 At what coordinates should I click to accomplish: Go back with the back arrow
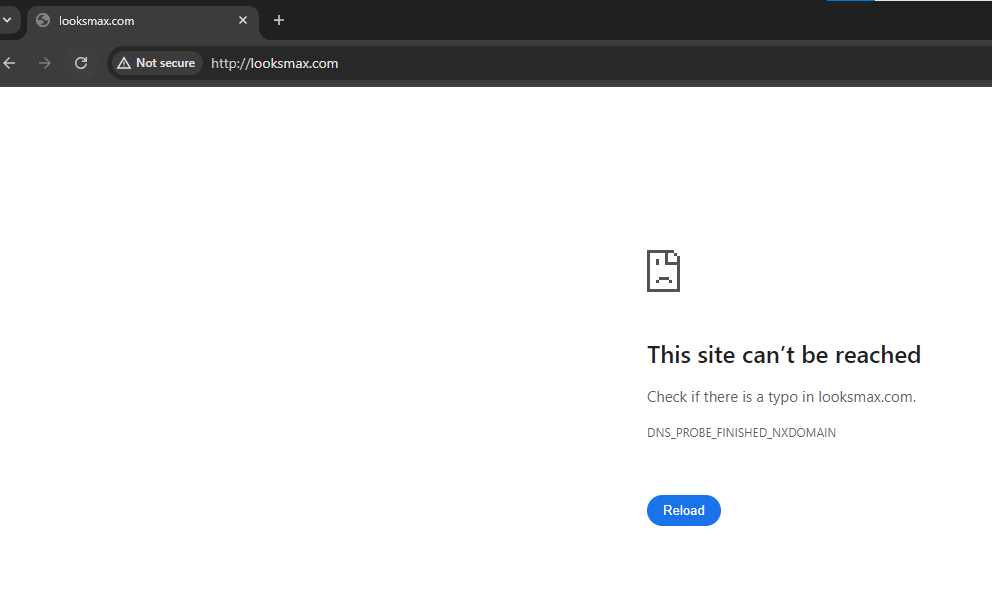[9, 63]
